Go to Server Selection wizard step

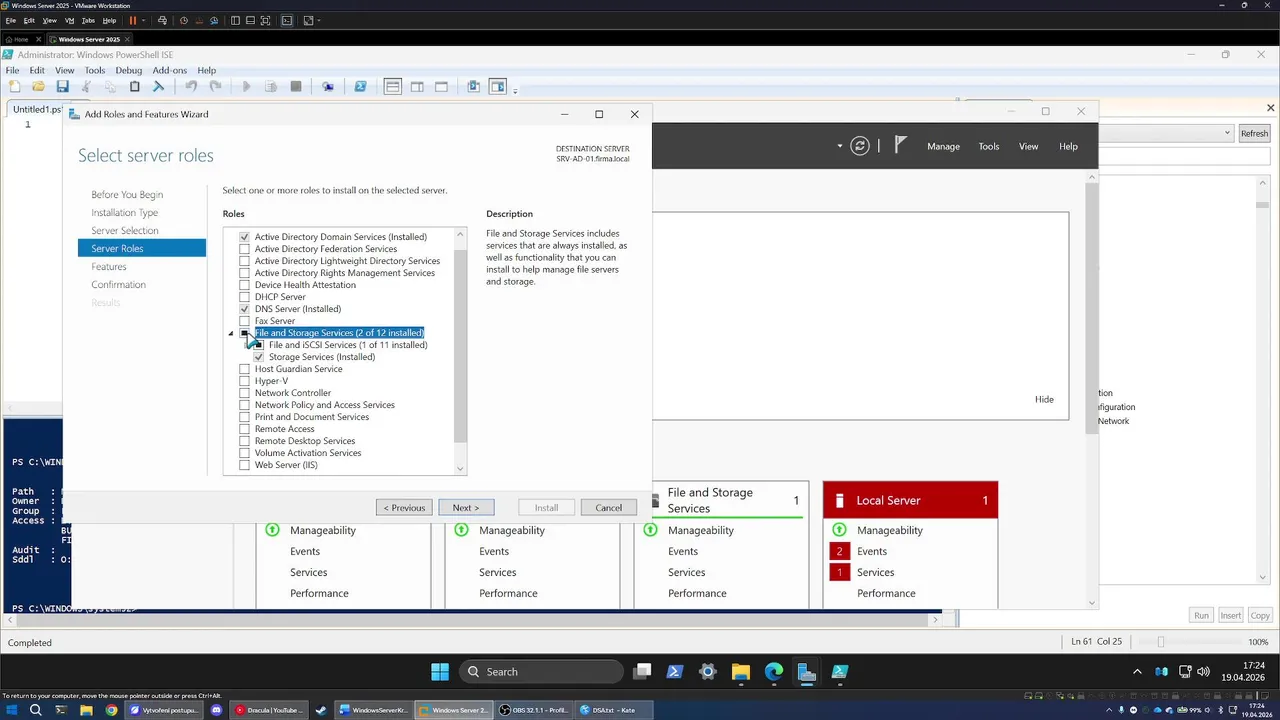pos(125,231)
